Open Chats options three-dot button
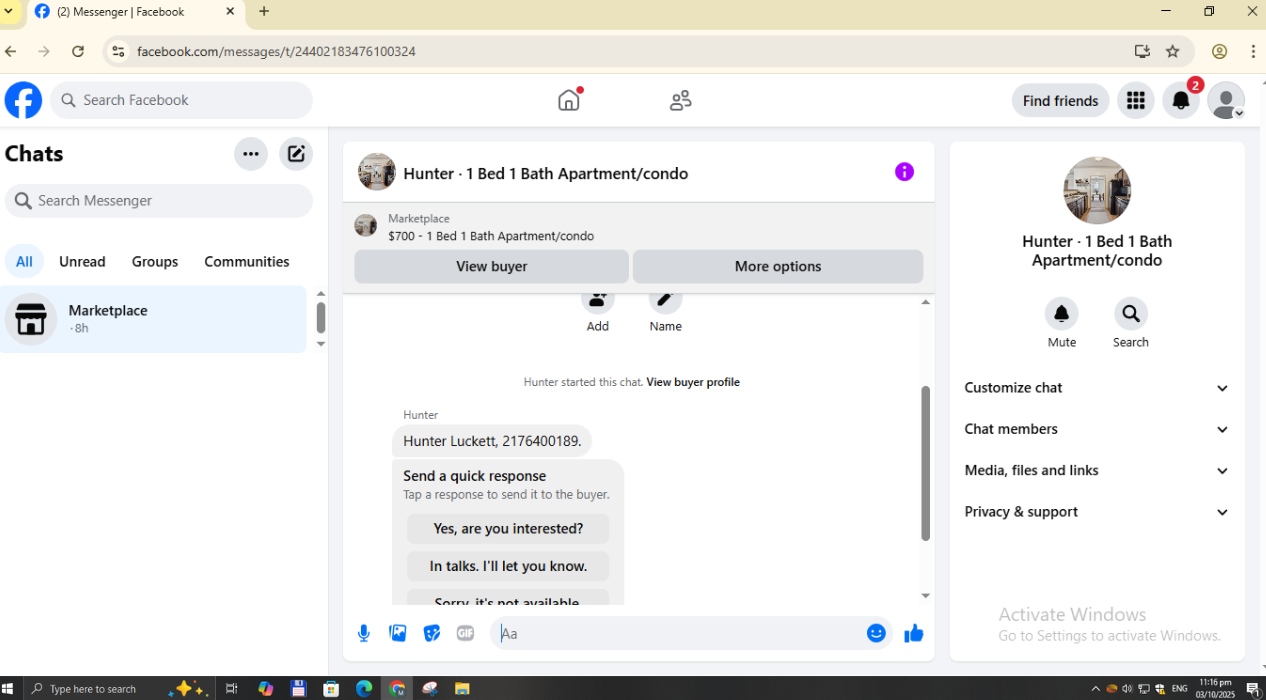Image resolution: width=1266 pixels, height=700 pixels. (251, 154)
